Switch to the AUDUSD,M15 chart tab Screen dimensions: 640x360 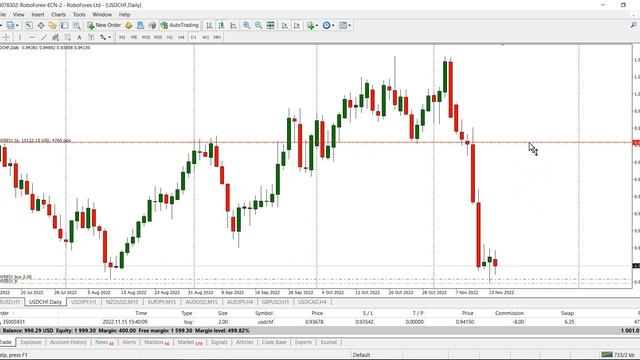tap(201, 302)
